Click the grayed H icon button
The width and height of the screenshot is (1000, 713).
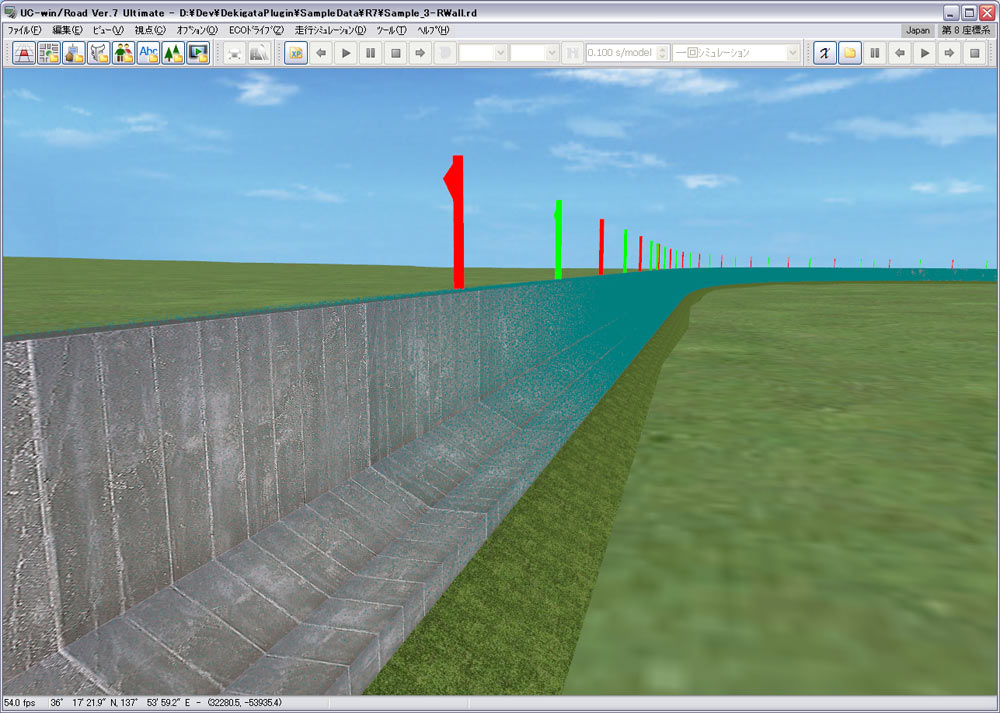click(x=572, y=53)
